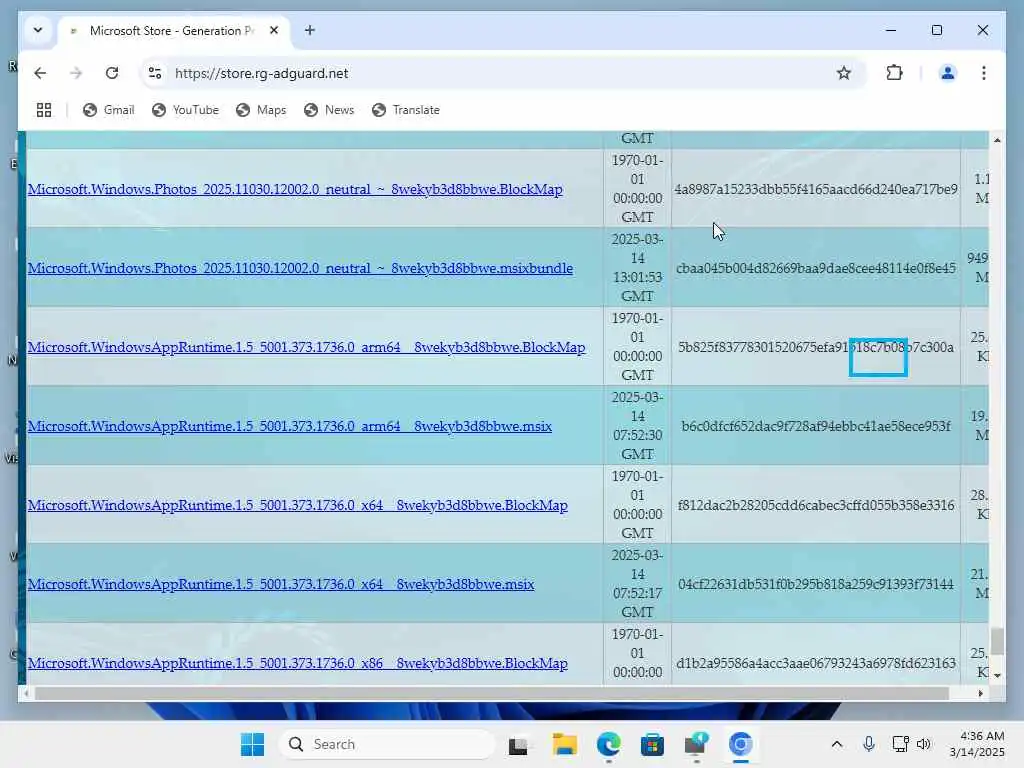This screenshot has height=768, width=1024.
Task: Select hash 4a8987a15233dbb55f4165aacd66d240ea717be9
Action: pos(816,189)
